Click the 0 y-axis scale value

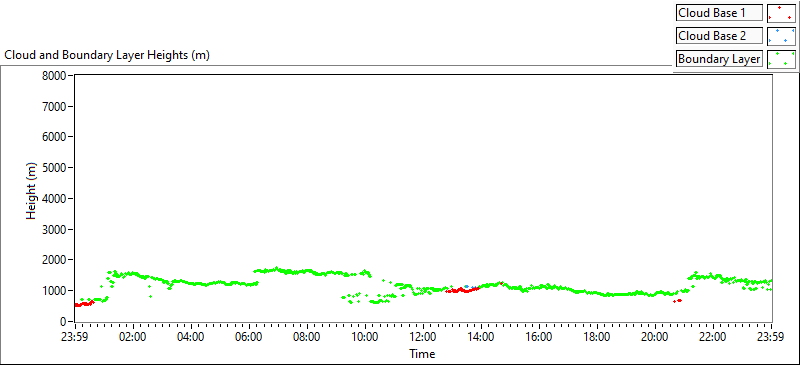click(63, 322)
